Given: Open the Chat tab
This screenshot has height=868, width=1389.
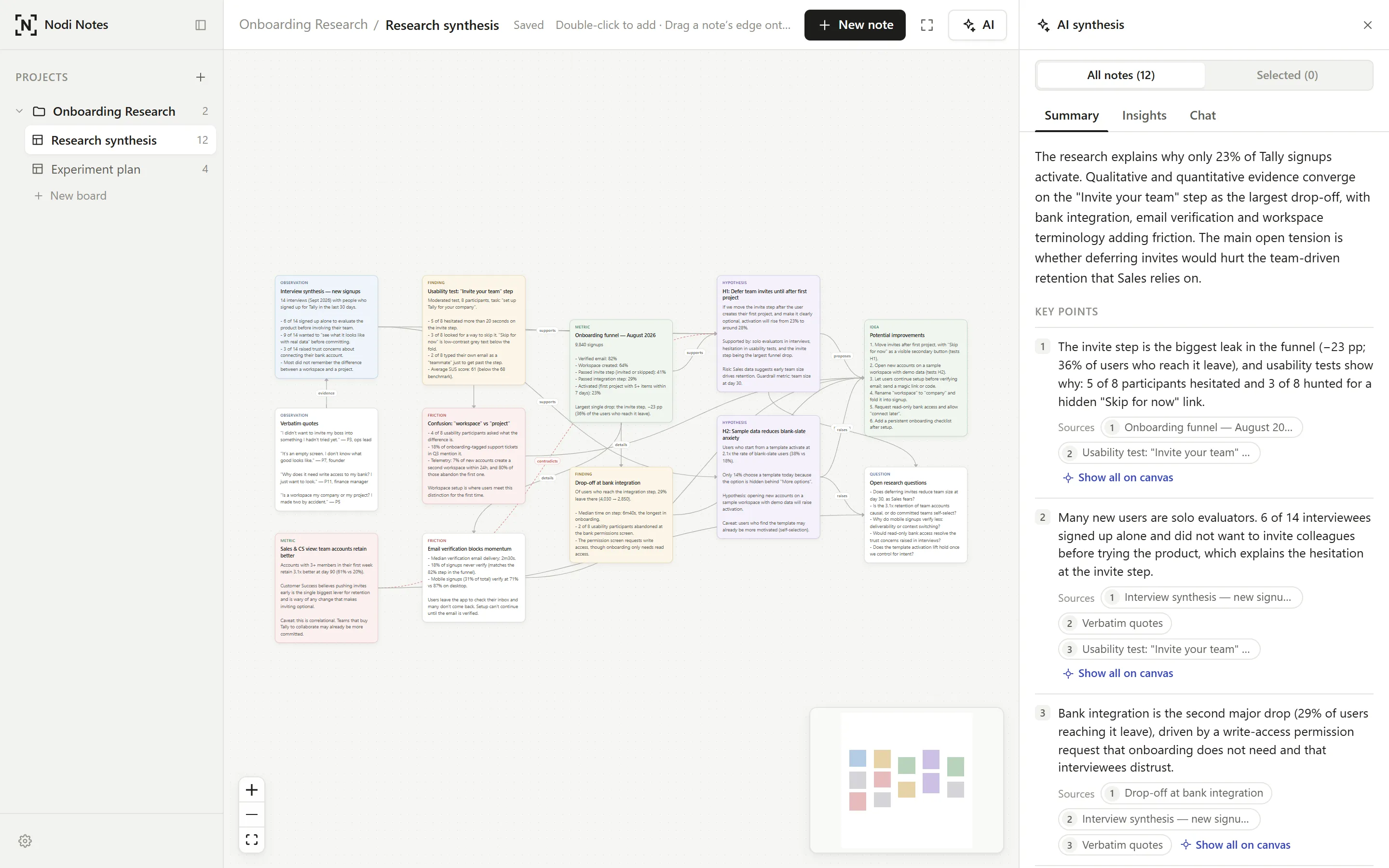Looking at the screenshot, I should coord(1202,115).
